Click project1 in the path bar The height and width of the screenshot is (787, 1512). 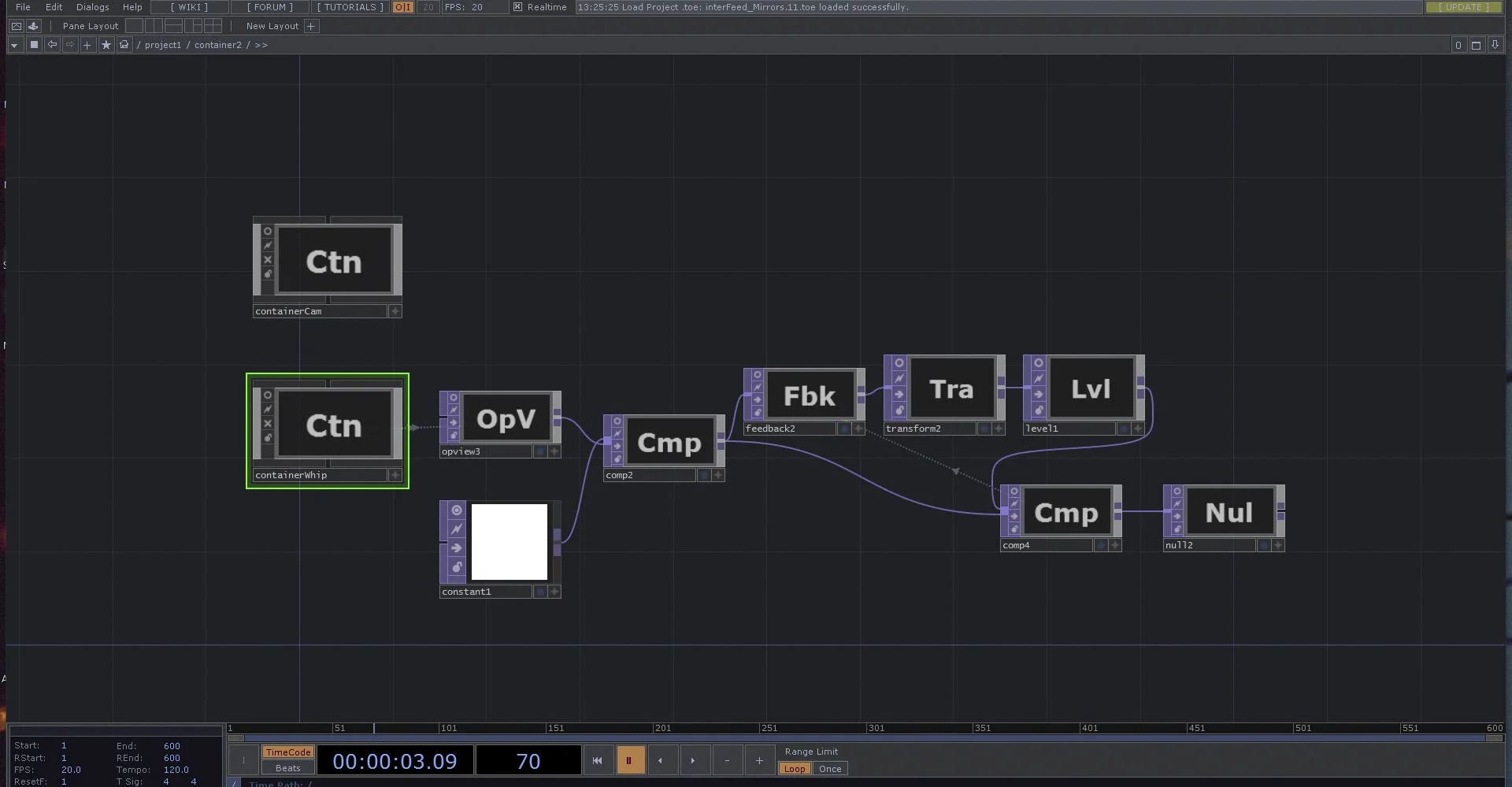pos(162,45)
